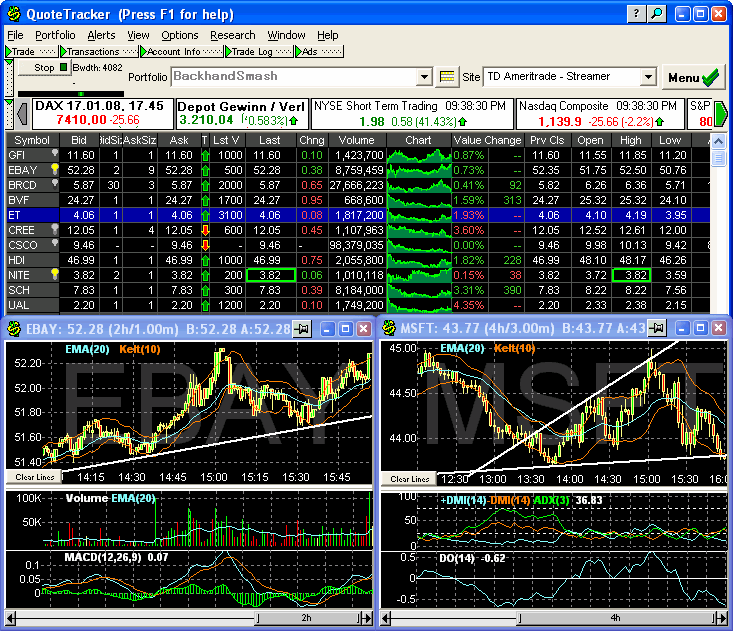Select the UAL symbol row
Viewport: 733px width, 631px height.
click(358, 305)
